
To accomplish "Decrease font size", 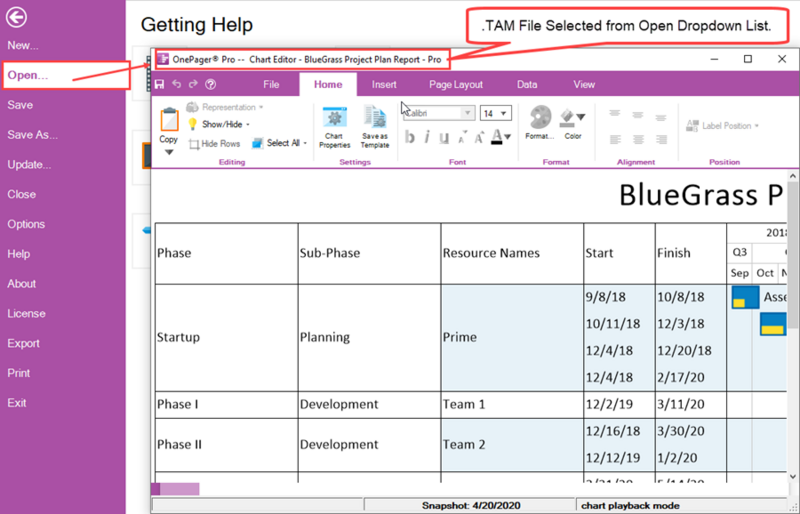I will coord(462,137).
